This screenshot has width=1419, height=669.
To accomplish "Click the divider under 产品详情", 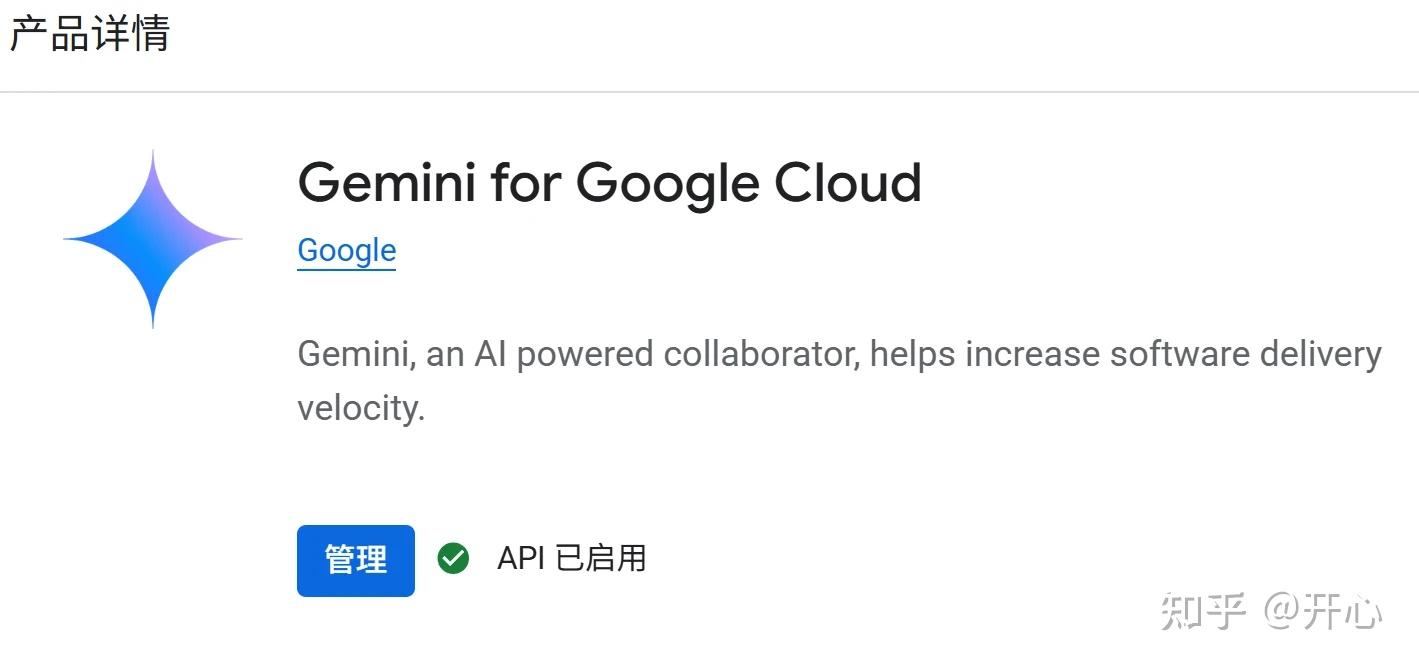I will 709,93.
